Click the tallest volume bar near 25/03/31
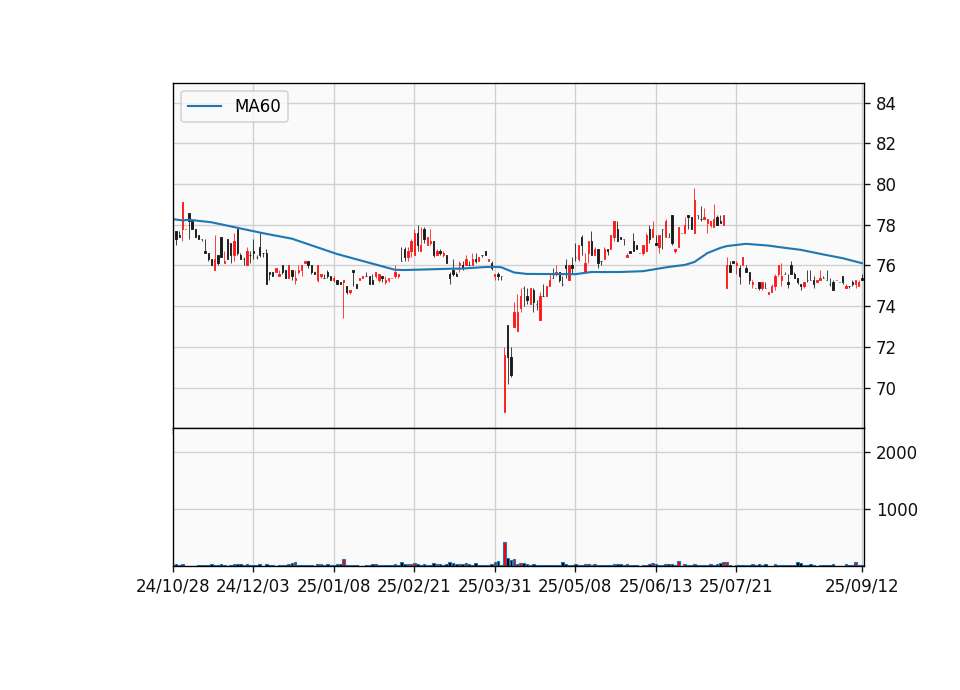This screenshot has width=960, height=690. click(x=505, y=553)
